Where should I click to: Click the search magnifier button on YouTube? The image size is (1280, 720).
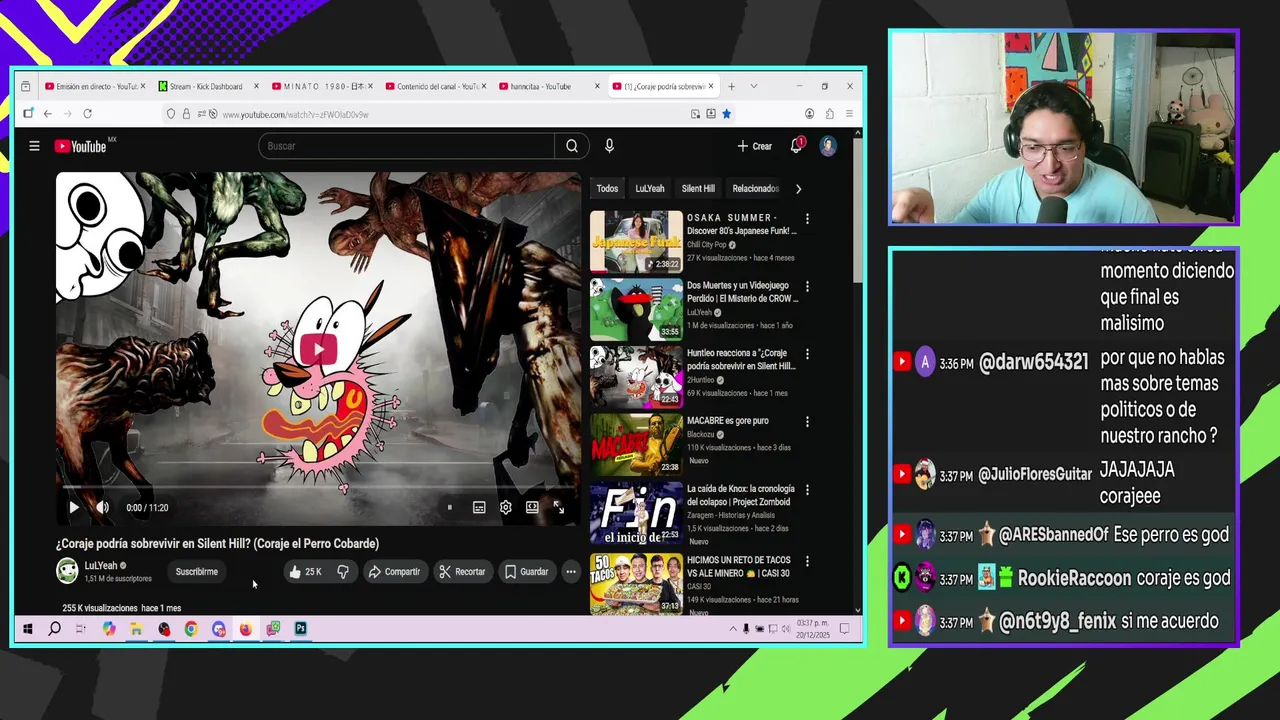571,146
